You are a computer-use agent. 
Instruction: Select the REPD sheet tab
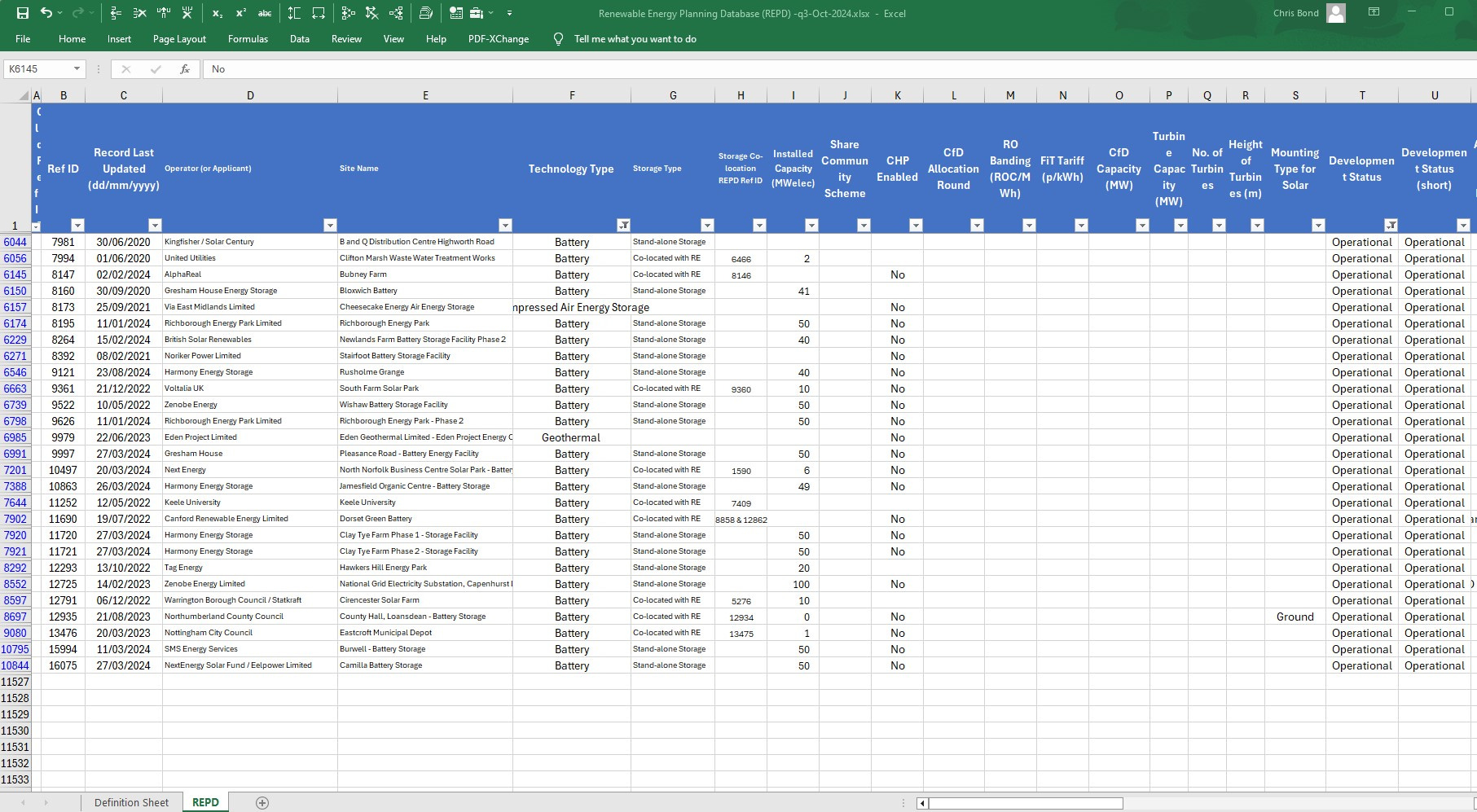[x=205, y=802]
